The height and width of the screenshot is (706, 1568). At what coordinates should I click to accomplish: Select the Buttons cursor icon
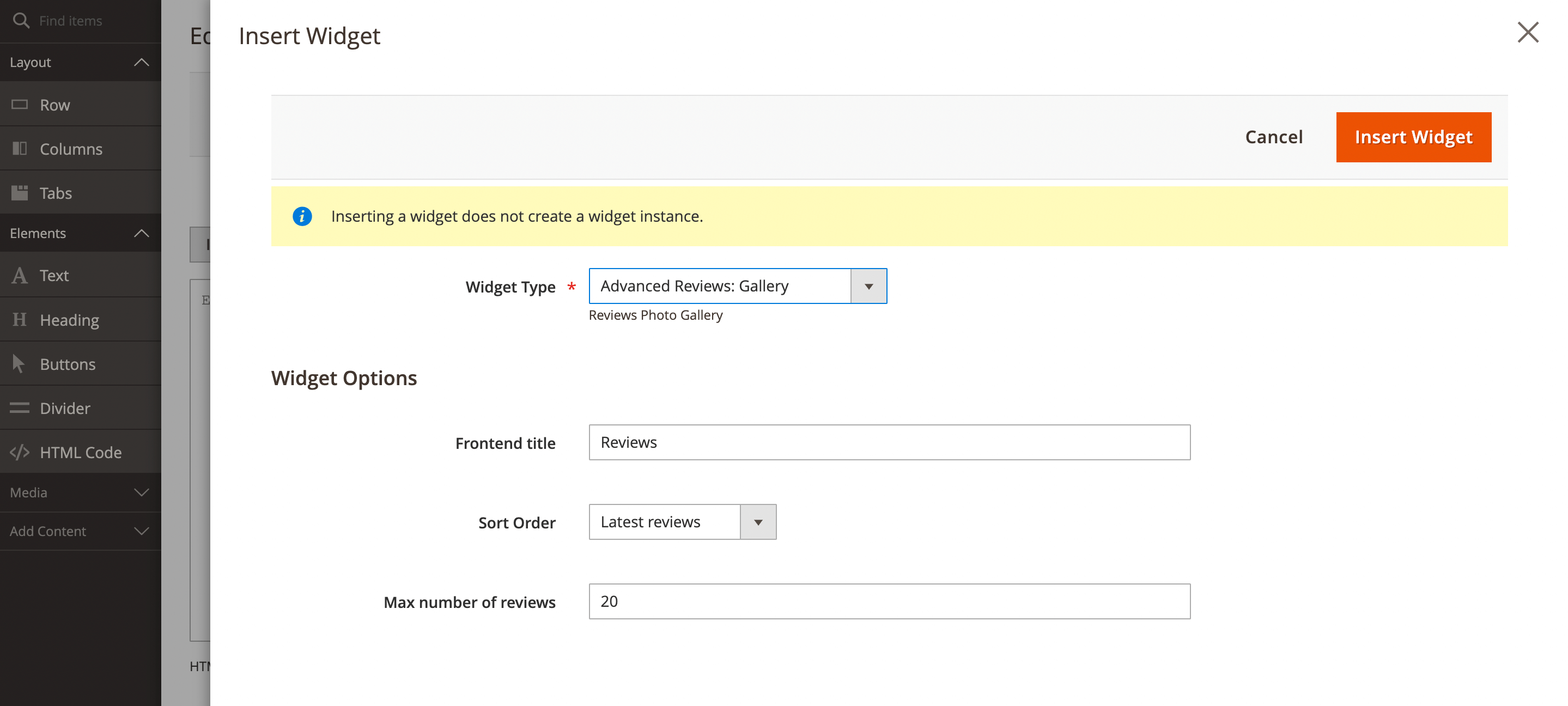pos(19,364)
